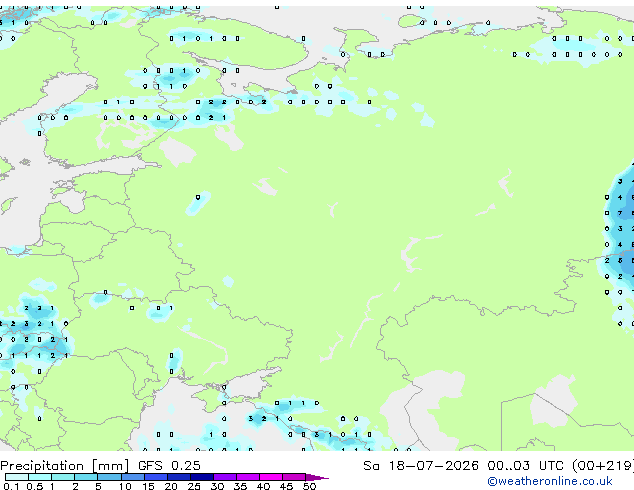Click the '10' legend scale label
Image resolution: width=634 pixels, height=490 pixels.
pyautogui.click(x=125, y=486)
